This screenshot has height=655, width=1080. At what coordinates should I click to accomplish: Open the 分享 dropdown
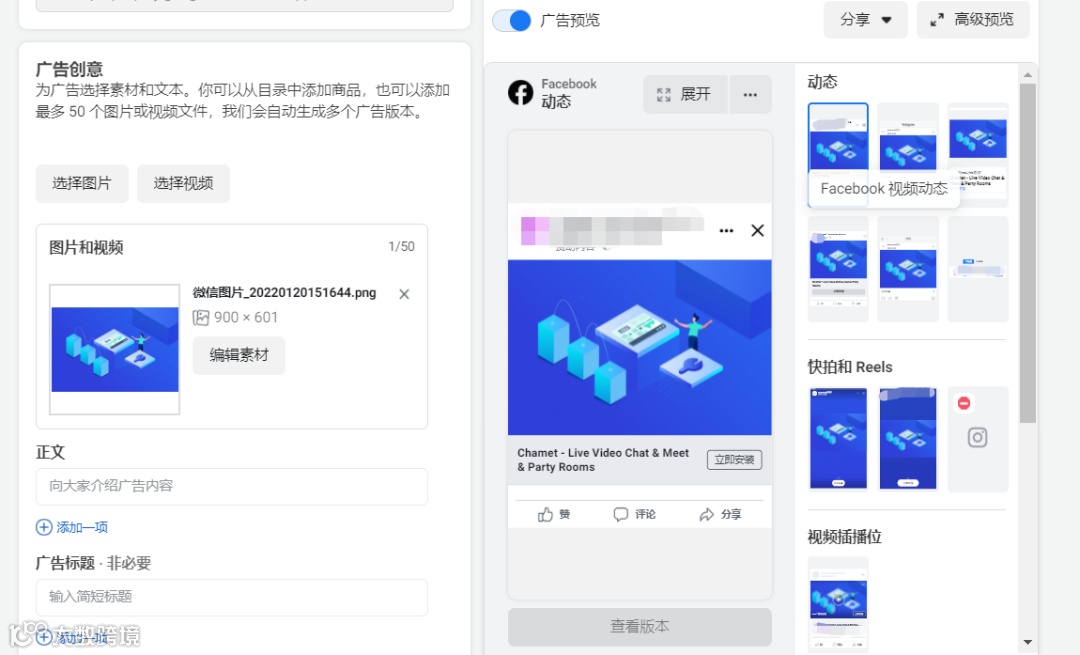pos(865,20)
